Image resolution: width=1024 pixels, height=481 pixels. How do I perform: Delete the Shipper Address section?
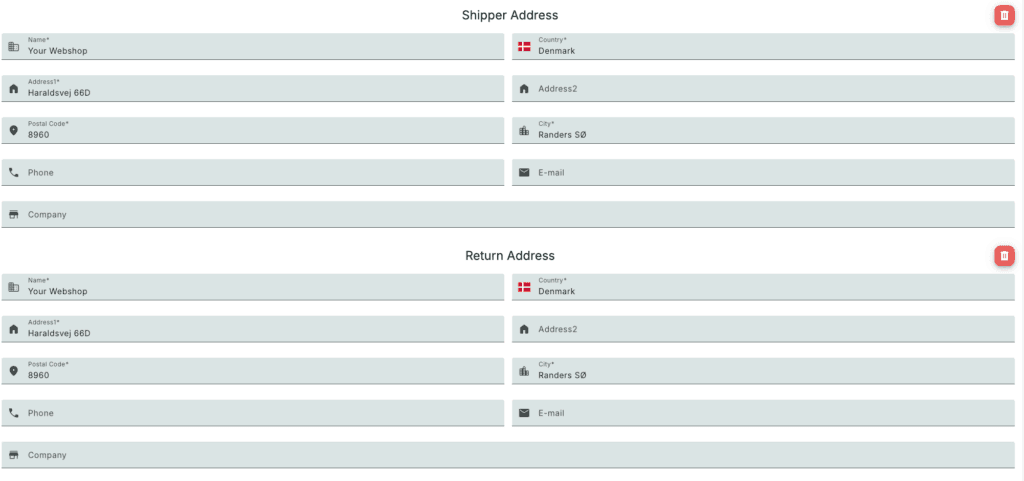click(1004, 15)
